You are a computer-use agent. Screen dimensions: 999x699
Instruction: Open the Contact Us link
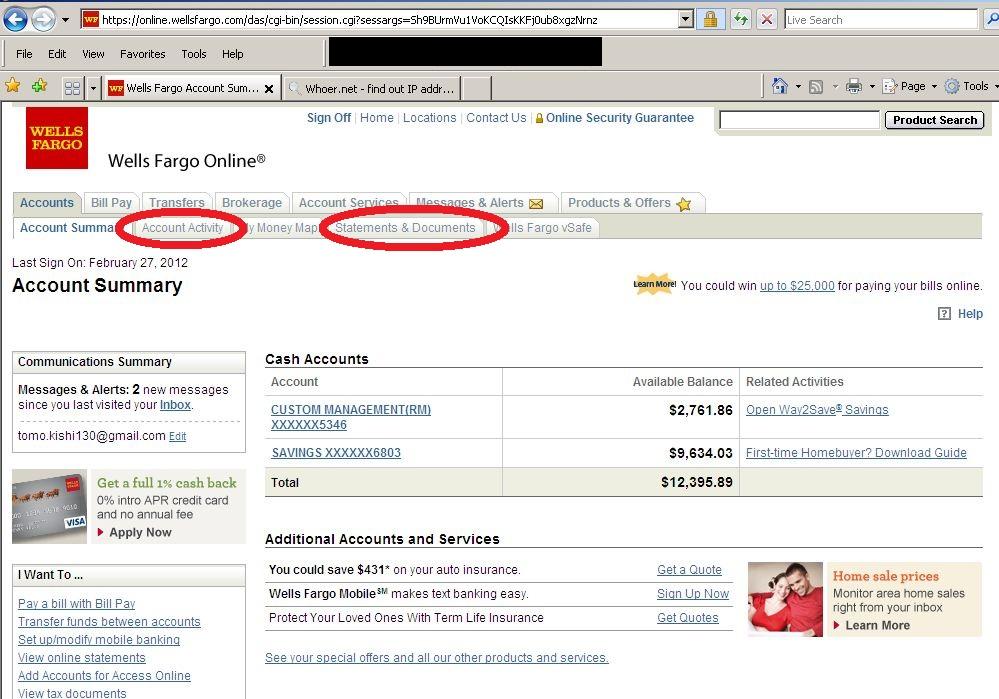[496, 118]
